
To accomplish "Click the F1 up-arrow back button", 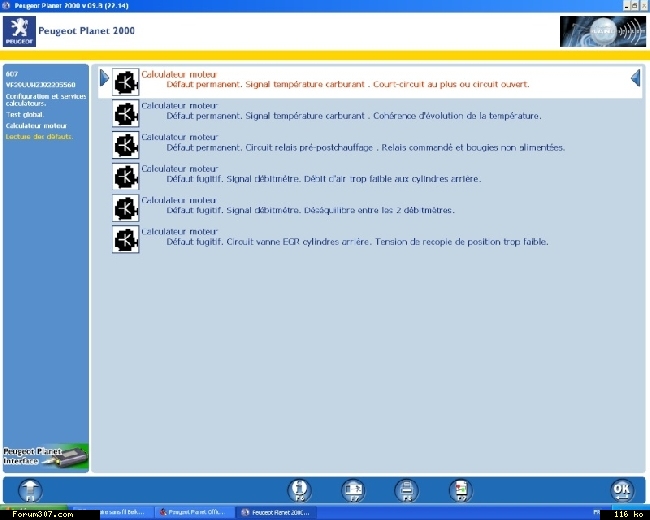I will point(30,491).
